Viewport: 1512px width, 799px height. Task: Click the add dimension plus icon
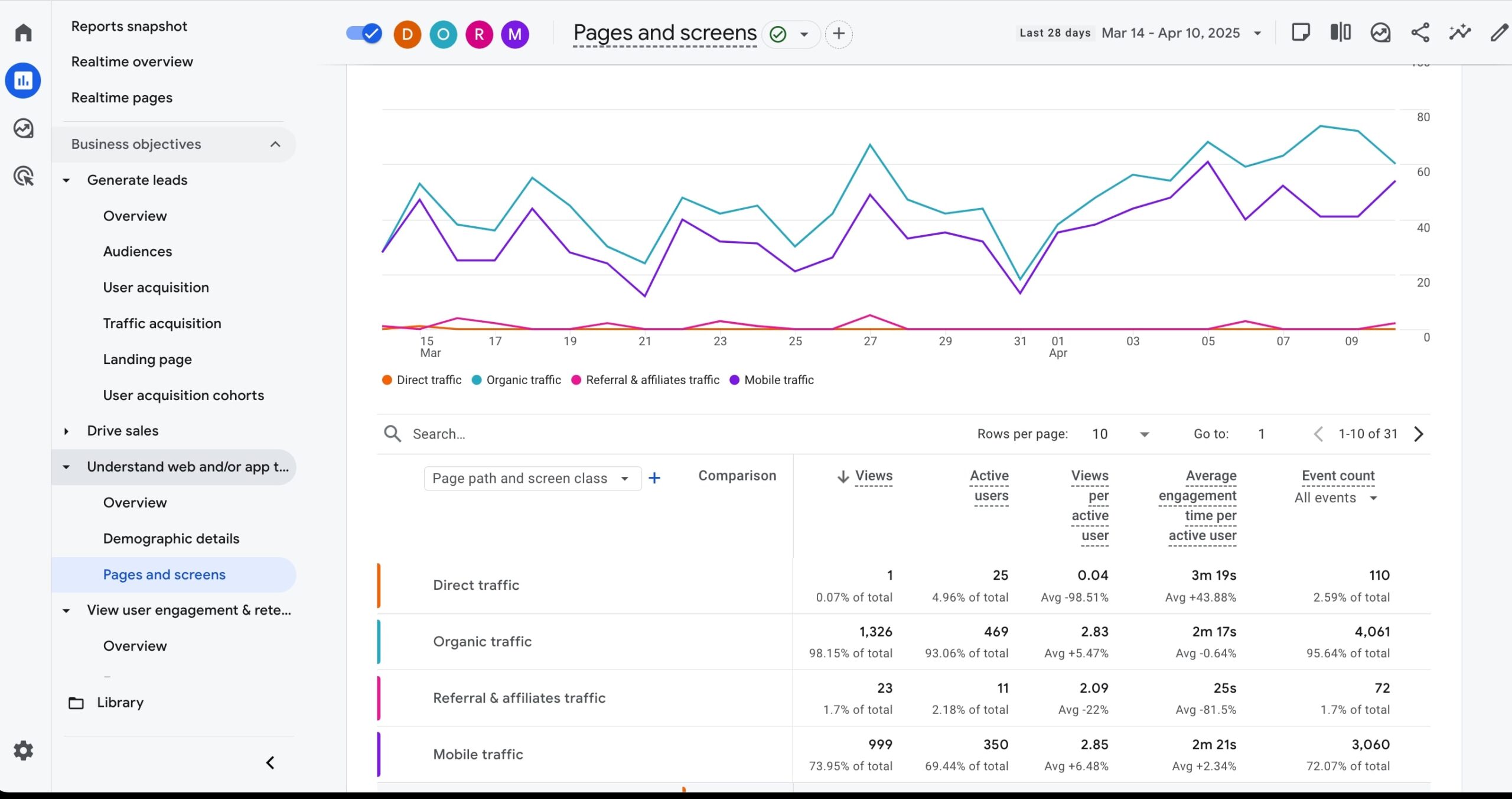(654, 478)
